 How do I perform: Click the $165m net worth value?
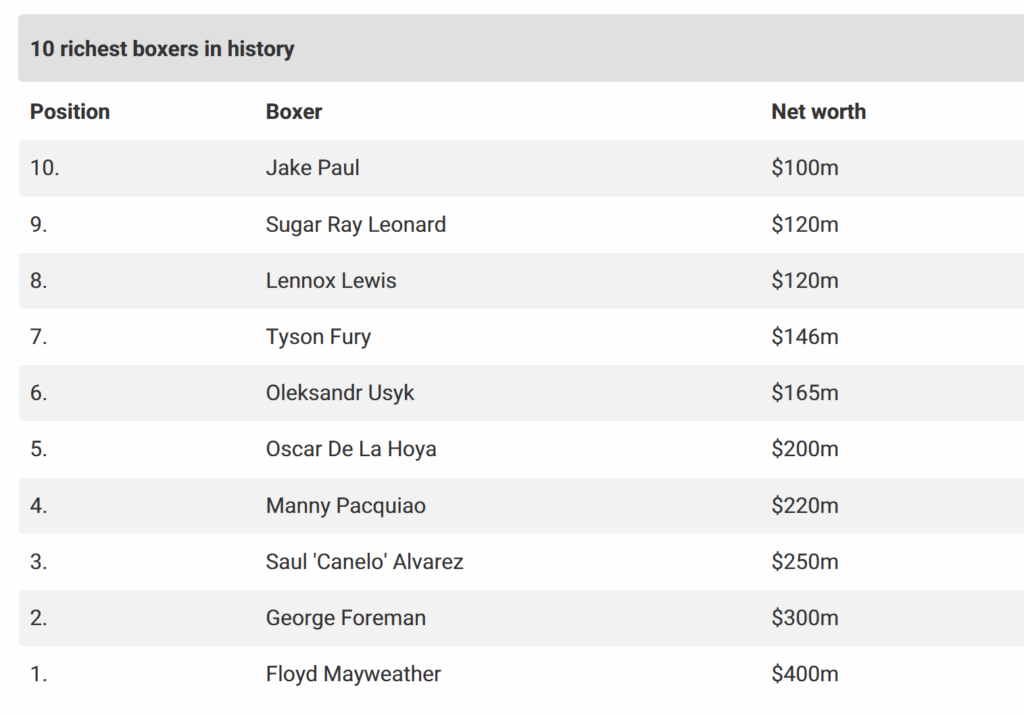(x=804, y=393)
